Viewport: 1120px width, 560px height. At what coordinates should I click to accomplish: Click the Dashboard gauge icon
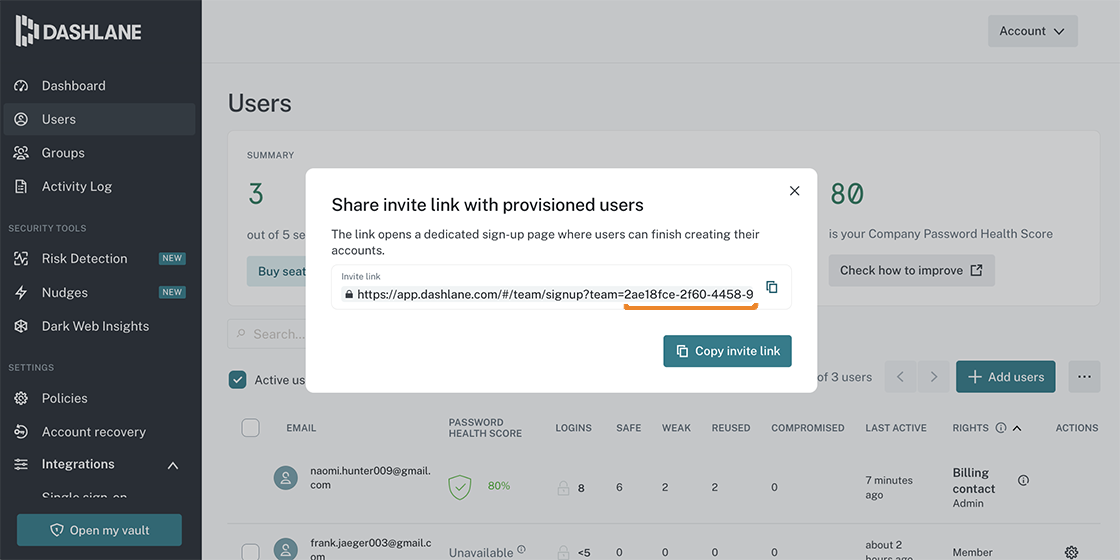[x=21, y=86]
